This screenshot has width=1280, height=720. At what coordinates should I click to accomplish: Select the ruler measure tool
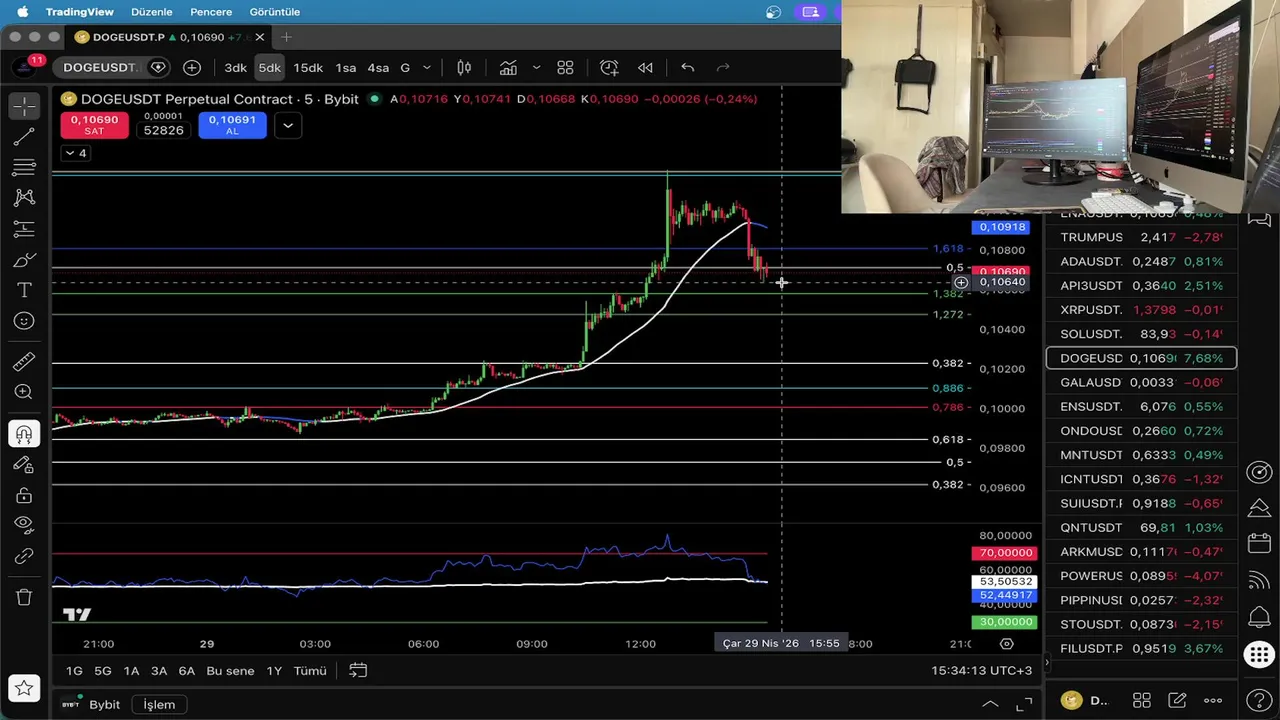(24, 362)
